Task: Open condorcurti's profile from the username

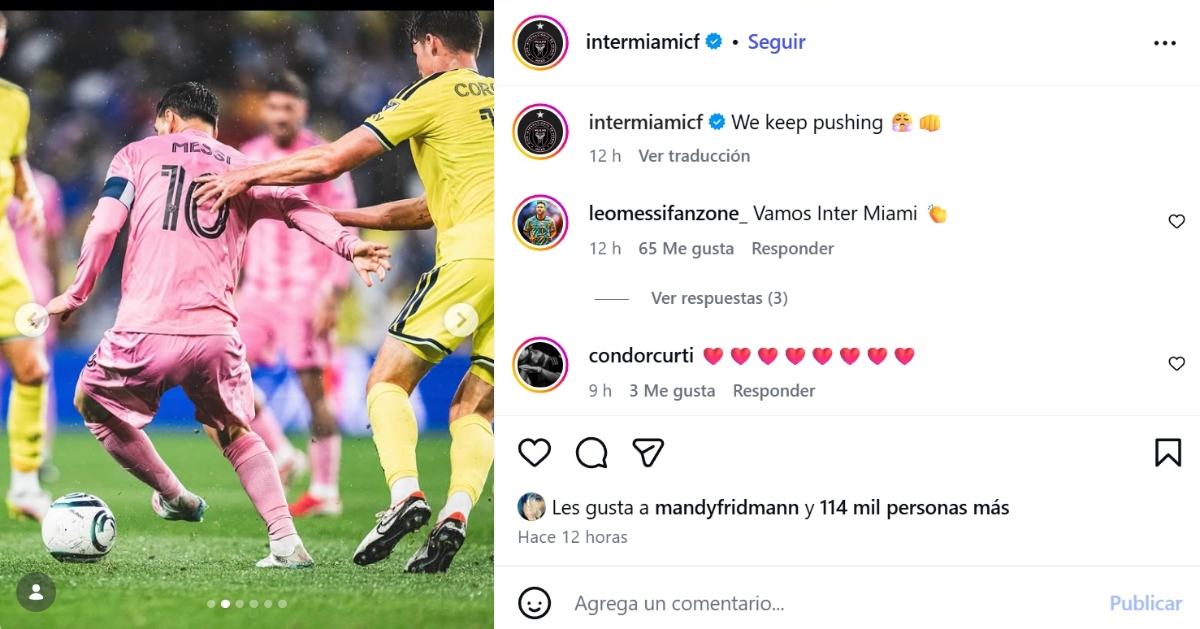Action: tap(640, 355)
